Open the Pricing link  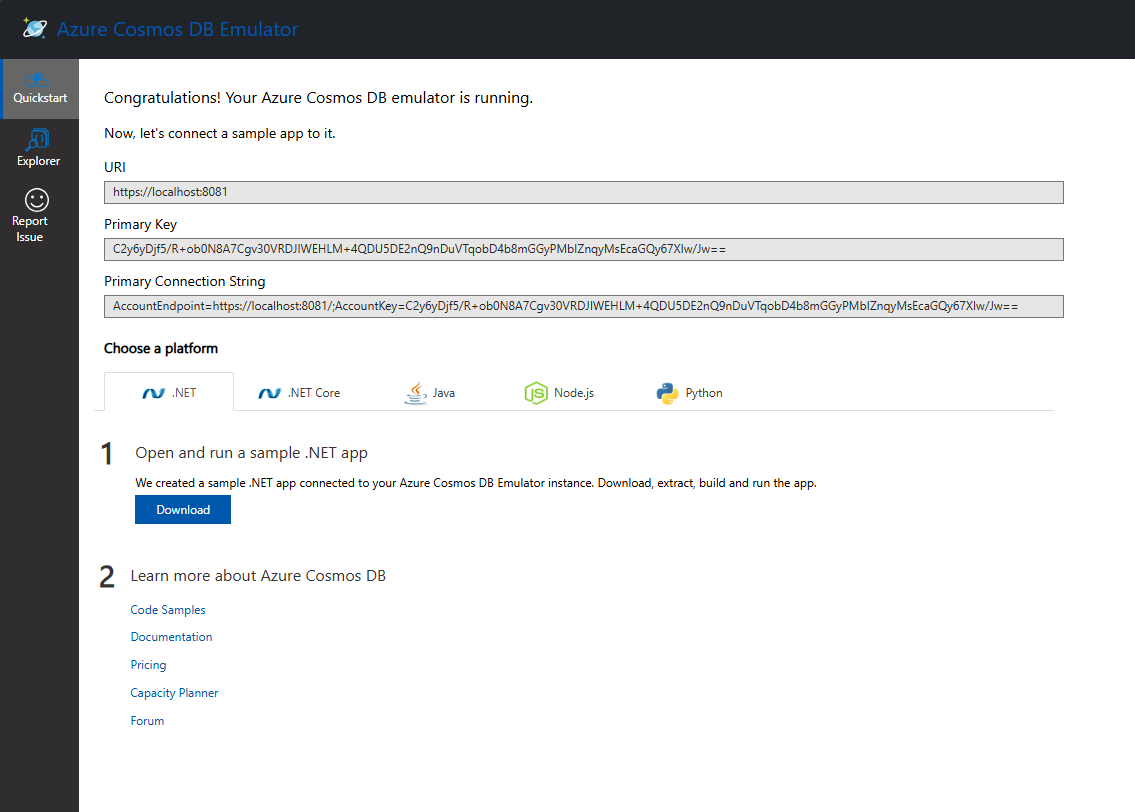tap(148, 664)
